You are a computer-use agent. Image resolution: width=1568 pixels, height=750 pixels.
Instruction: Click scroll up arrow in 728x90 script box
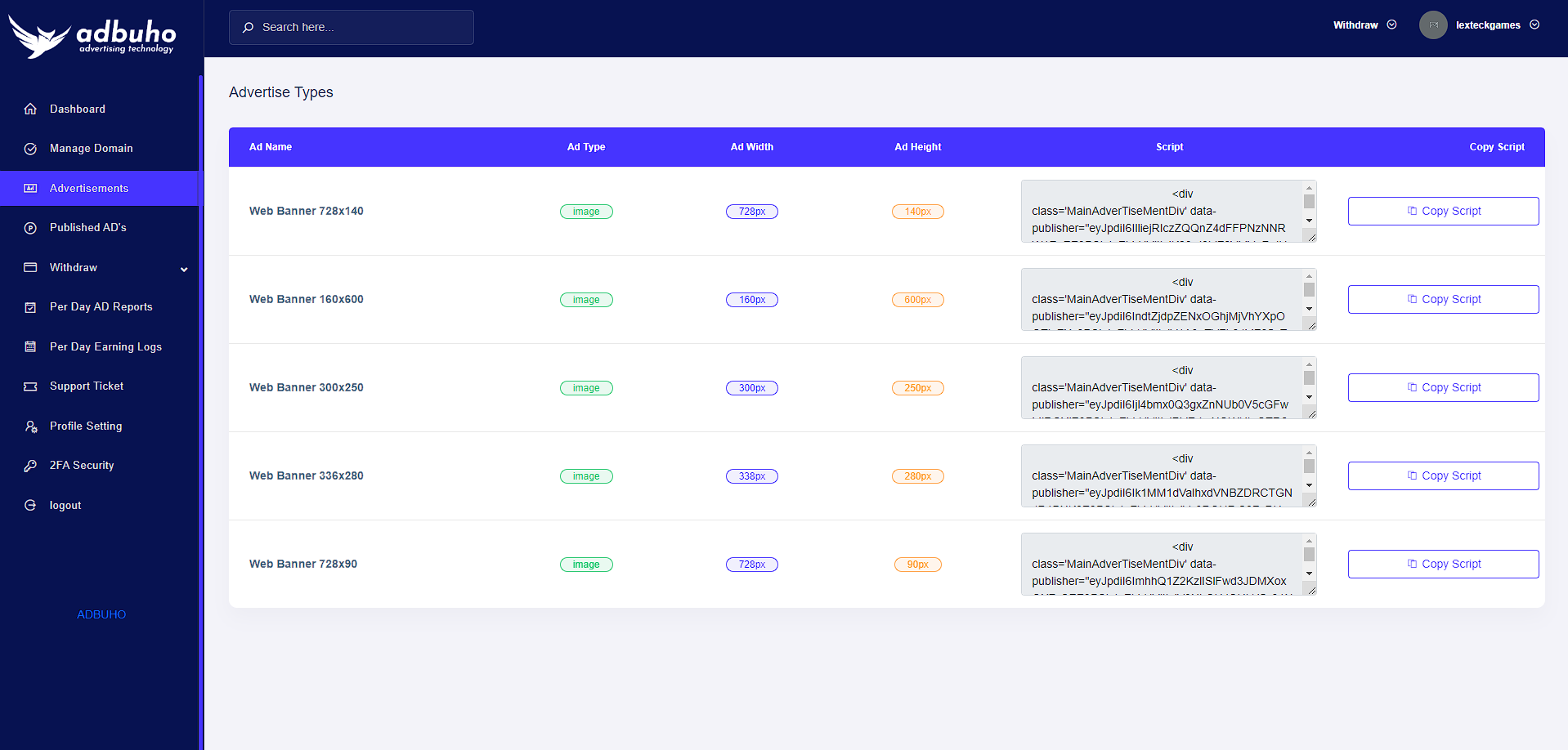(x=1309, y=541)
